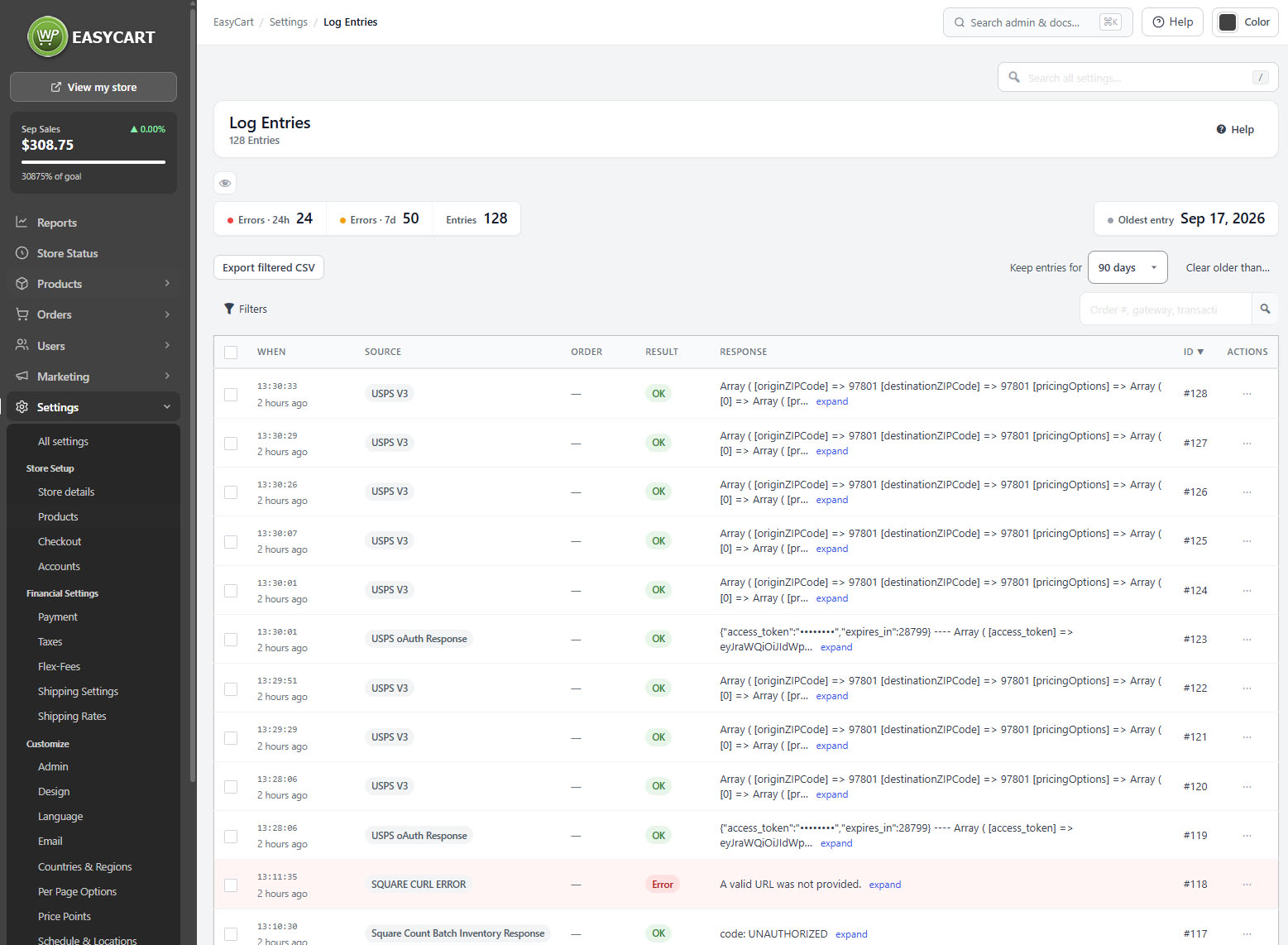Open Help from the top bar

click(1172, 22)
